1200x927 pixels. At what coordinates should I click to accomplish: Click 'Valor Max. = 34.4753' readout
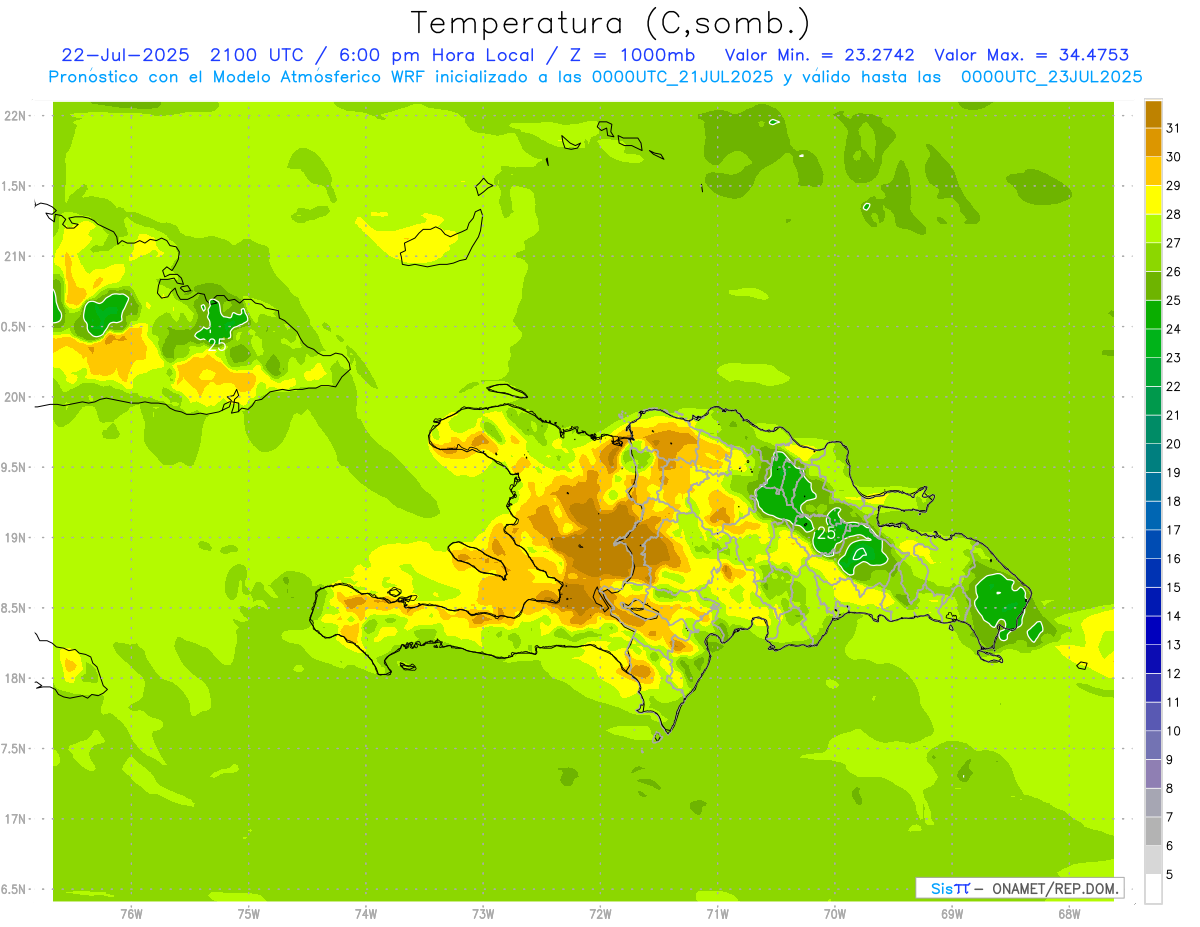[x=1032, y=55]
